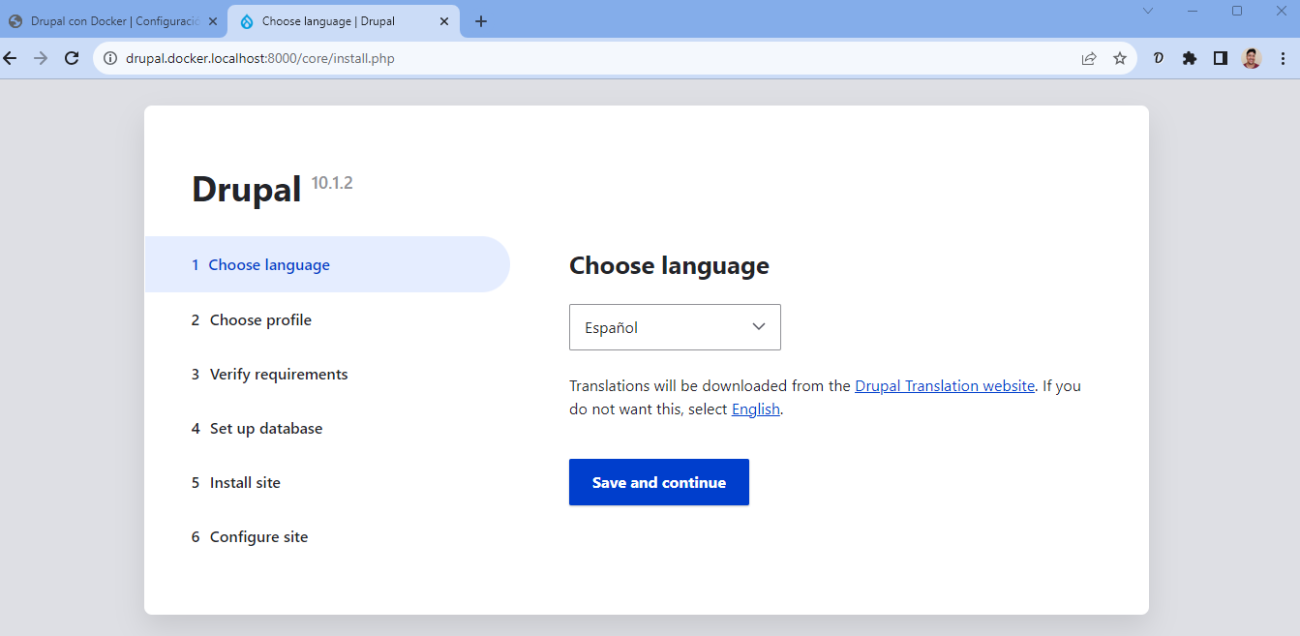
Task: Open the Drupal Translation website link
Action: tap(945, 386)
